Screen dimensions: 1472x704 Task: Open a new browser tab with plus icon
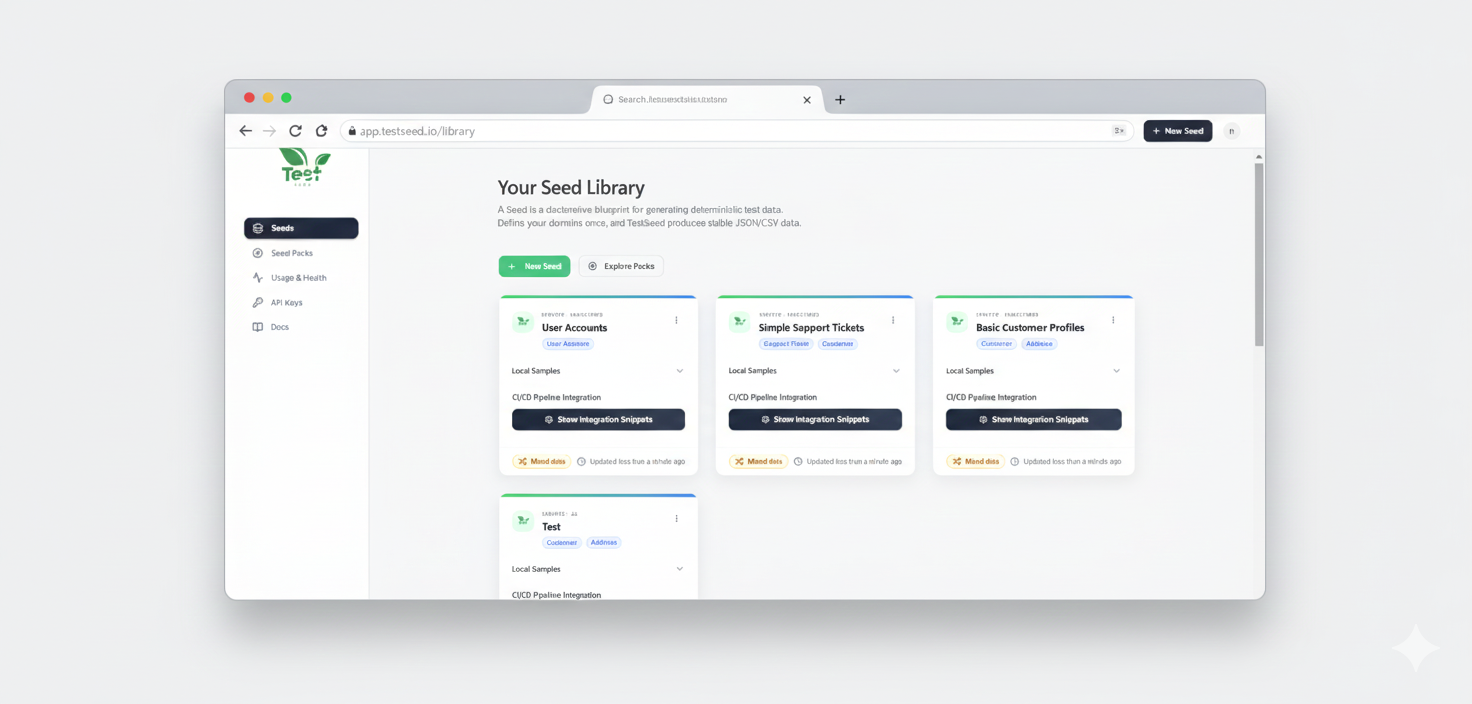point(840,100)
